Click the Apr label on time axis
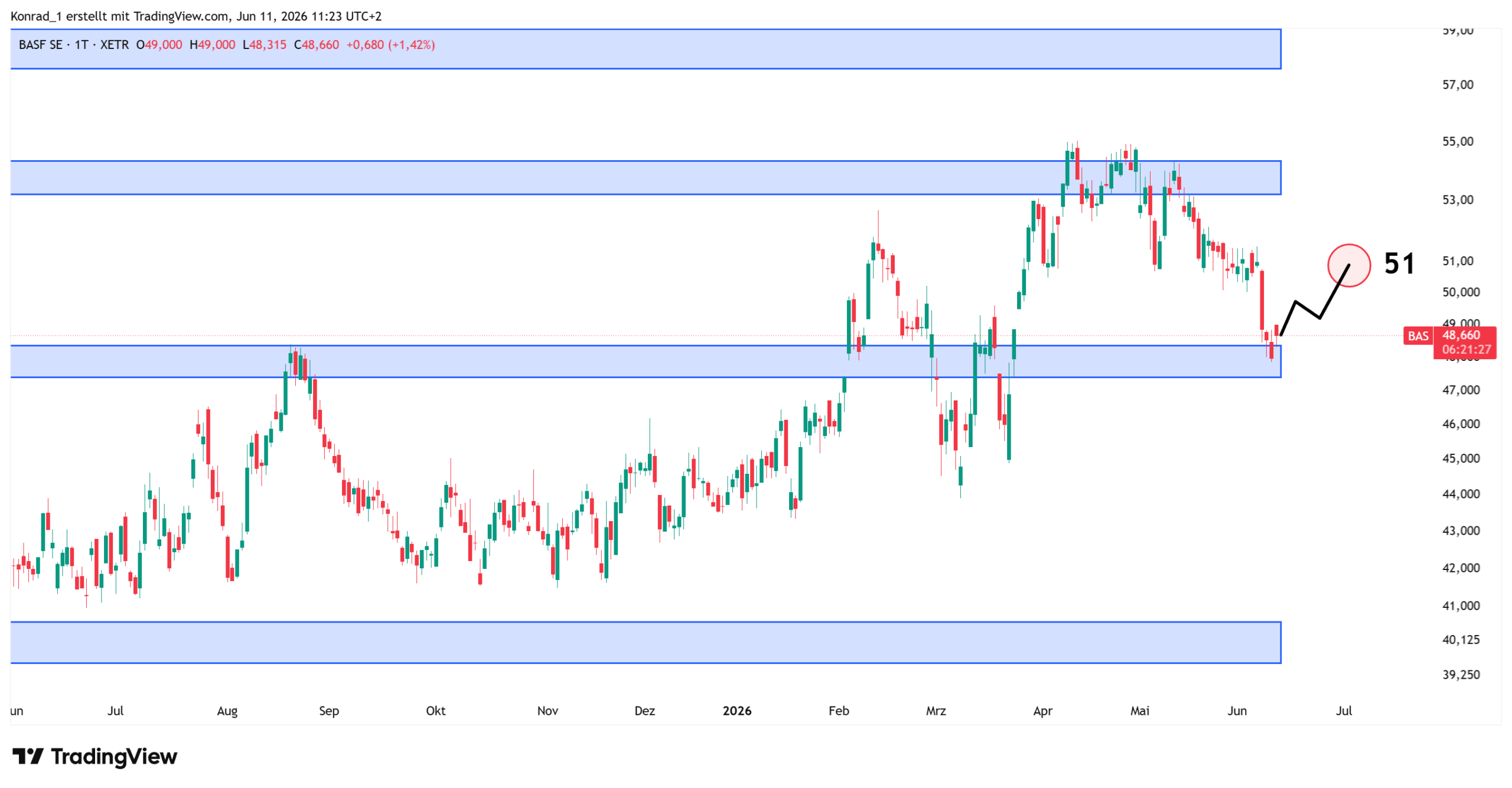This screenshot has width=1512, height=788. pos(1042,711)
